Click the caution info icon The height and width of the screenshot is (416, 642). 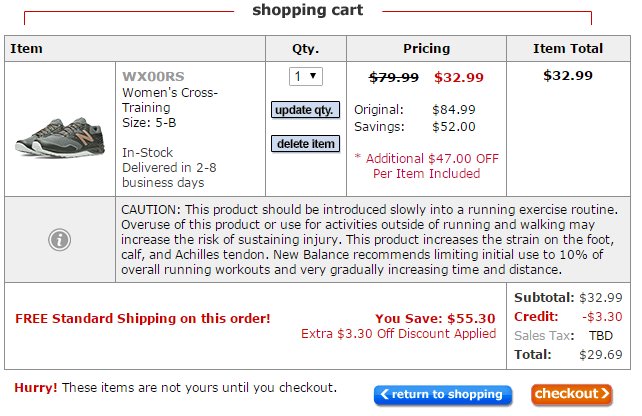pyautogui.click(x=59, y=240)
